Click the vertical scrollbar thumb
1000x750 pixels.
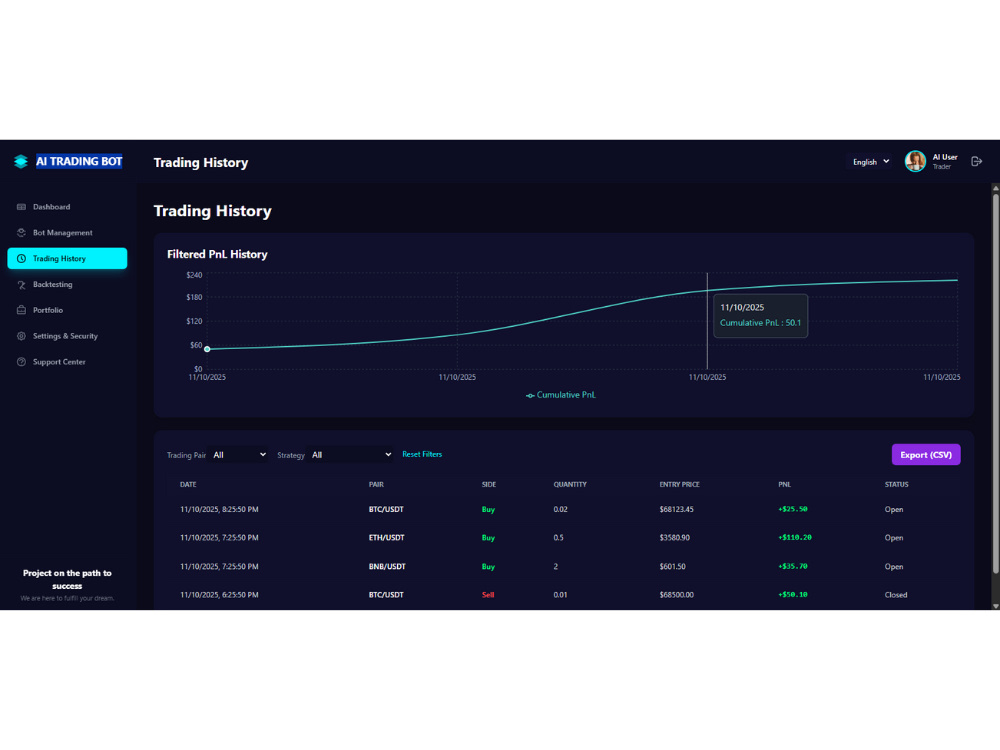click(x=996, y=383)
